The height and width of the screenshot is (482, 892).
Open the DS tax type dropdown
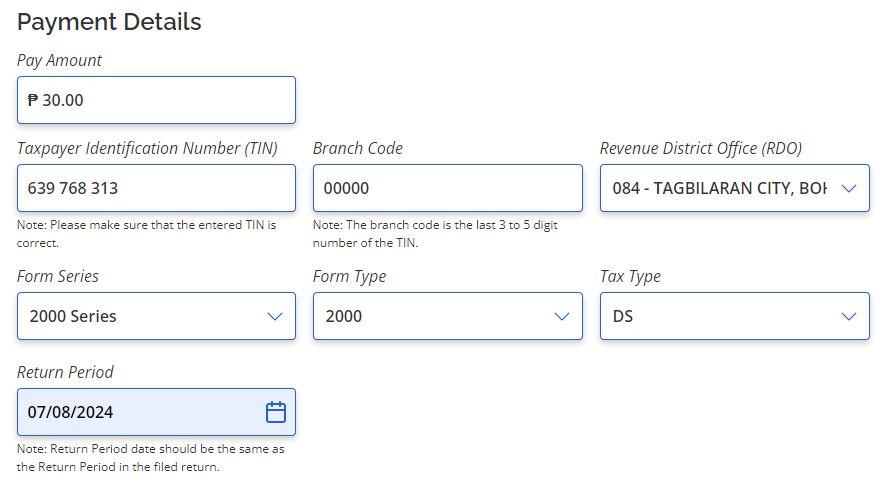(x=734, y=316)
